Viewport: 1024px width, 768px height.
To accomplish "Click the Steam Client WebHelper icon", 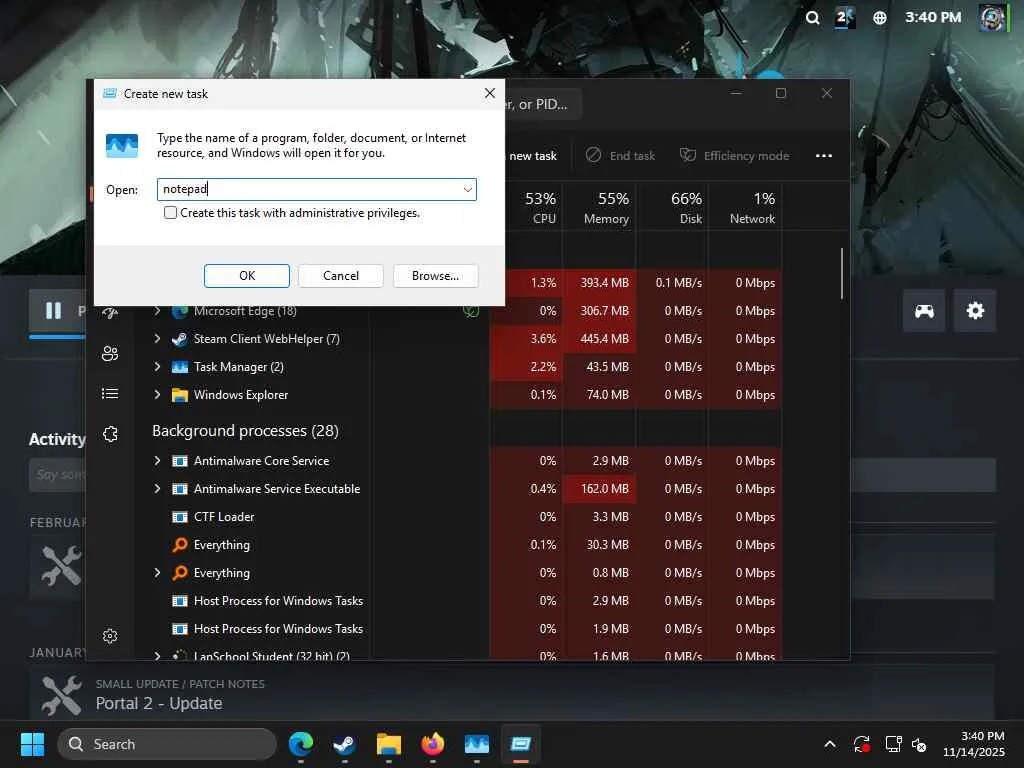I will [x=180, y=339].
